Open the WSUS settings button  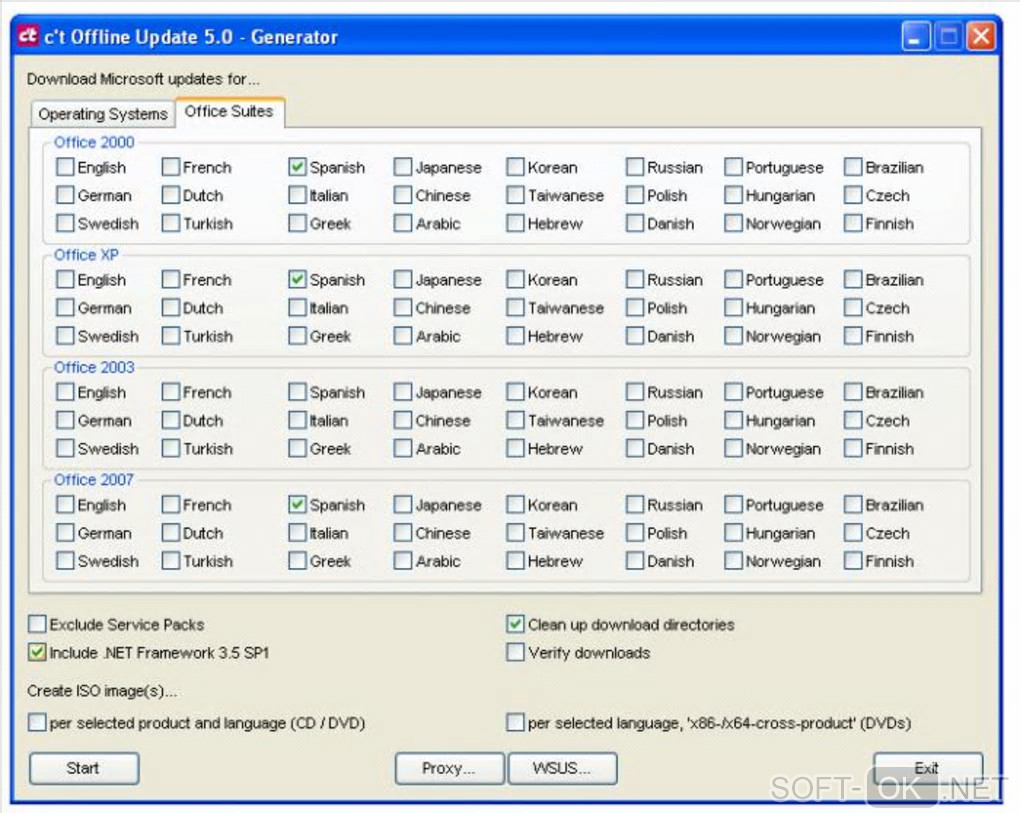[x=562, y=768]
